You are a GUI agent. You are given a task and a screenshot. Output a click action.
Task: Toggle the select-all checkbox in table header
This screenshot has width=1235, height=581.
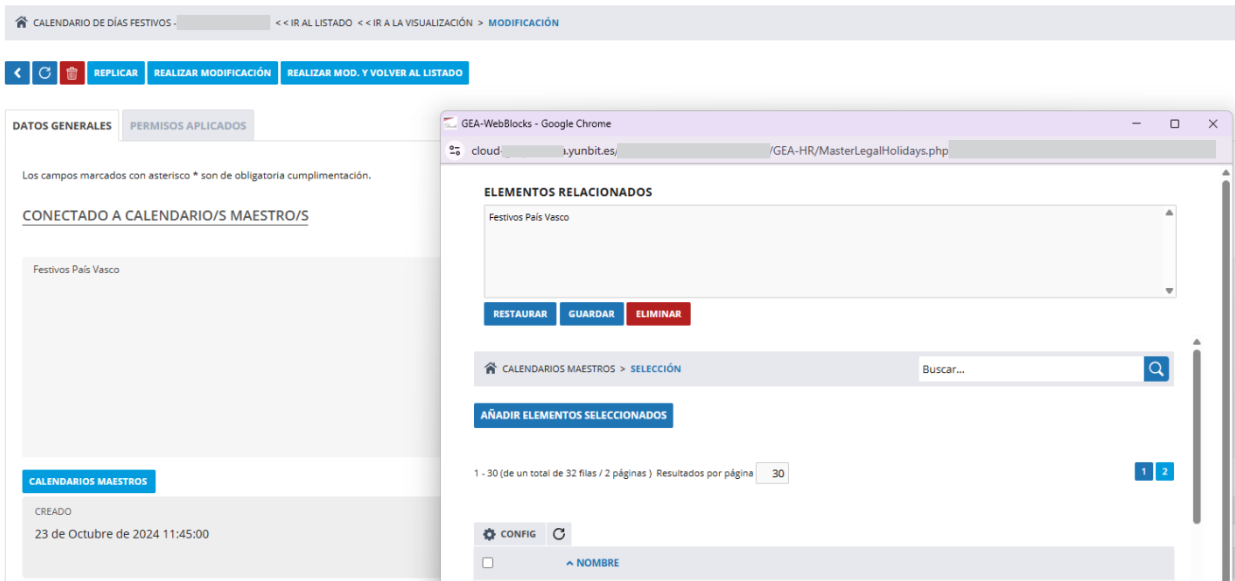pyautogui.click(x=488, y=563)
